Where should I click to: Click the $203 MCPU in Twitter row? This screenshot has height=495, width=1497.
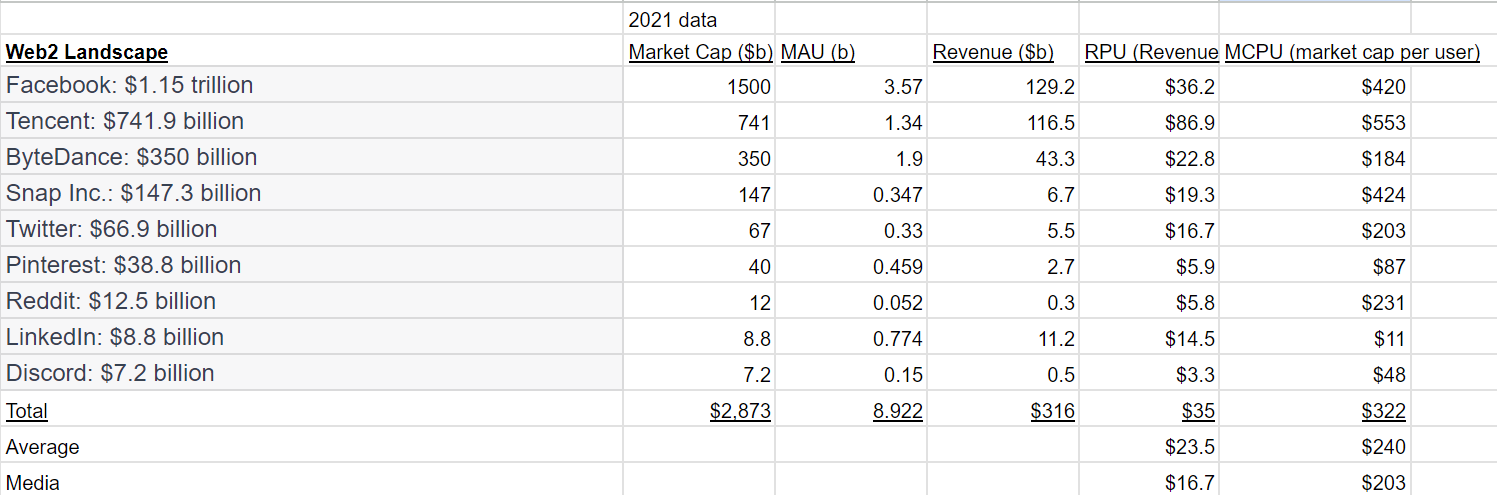pyautogui.click(x=1384, y=231)
